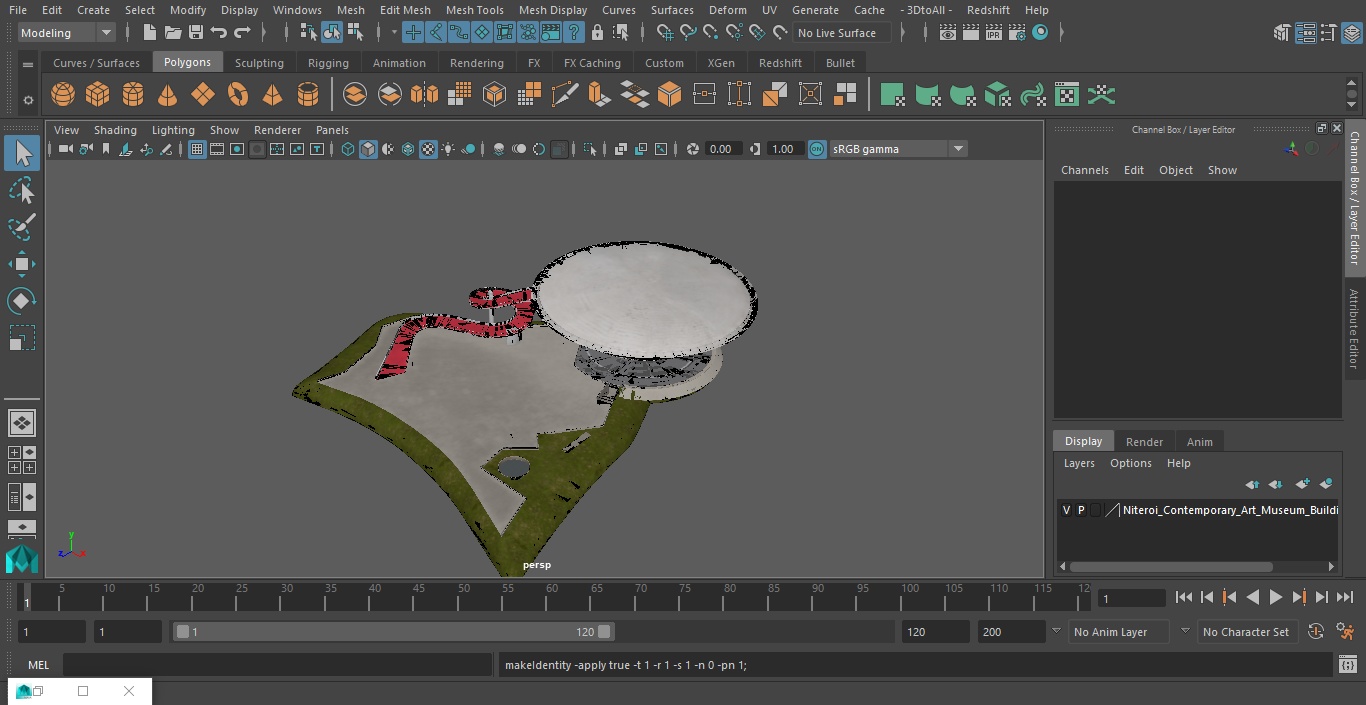Viewport: 1366px width, 705px height.
Task: Switch to the Sculpting shelf tab
Action: point(259,63)
